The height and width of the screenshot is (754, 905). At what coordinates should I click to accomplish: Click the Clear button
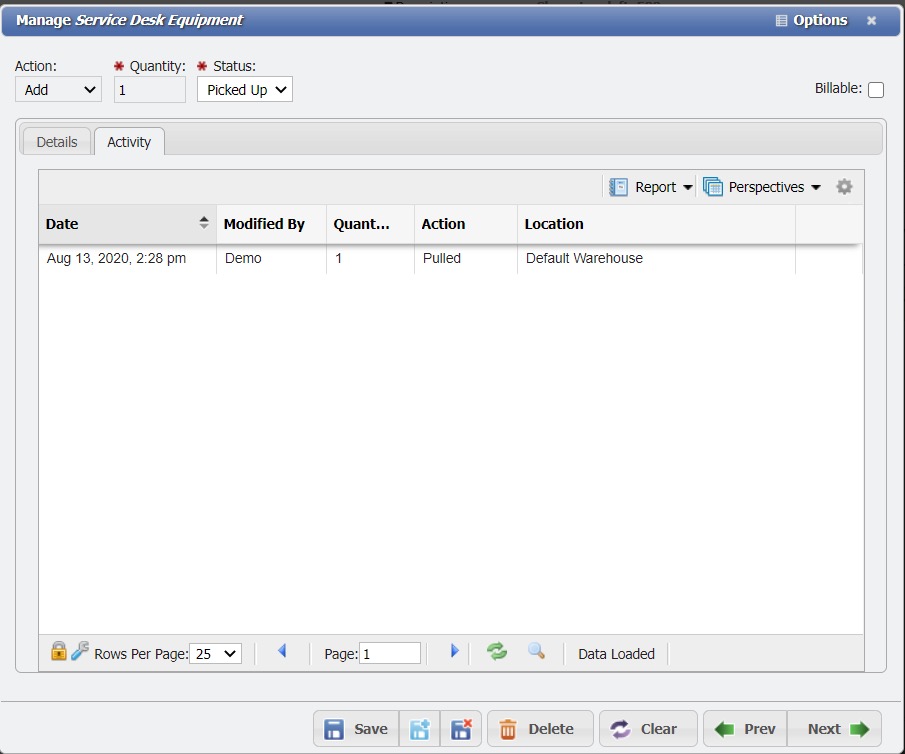(x=647, y=729)
